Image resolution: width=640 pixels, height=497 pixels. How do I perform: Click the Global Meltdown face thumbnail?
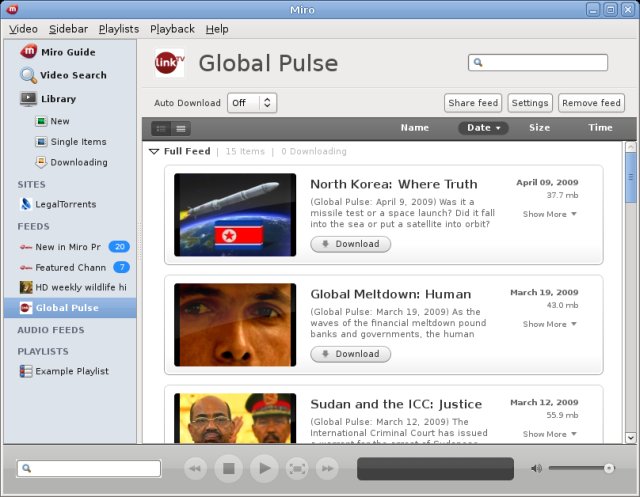(235, 325)
